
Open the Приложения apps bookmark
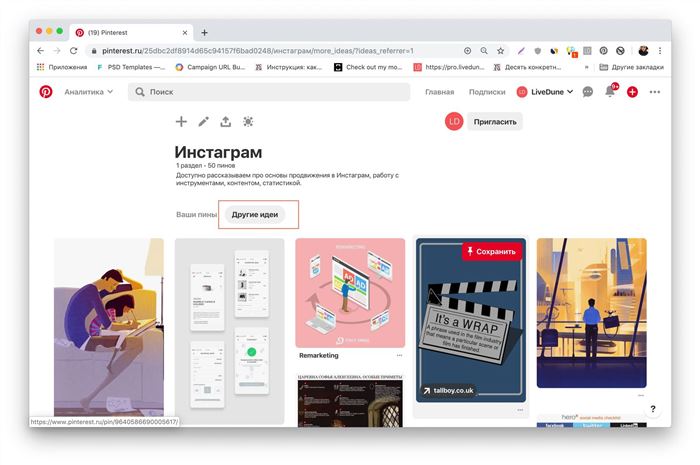click(x=62, y=67)
